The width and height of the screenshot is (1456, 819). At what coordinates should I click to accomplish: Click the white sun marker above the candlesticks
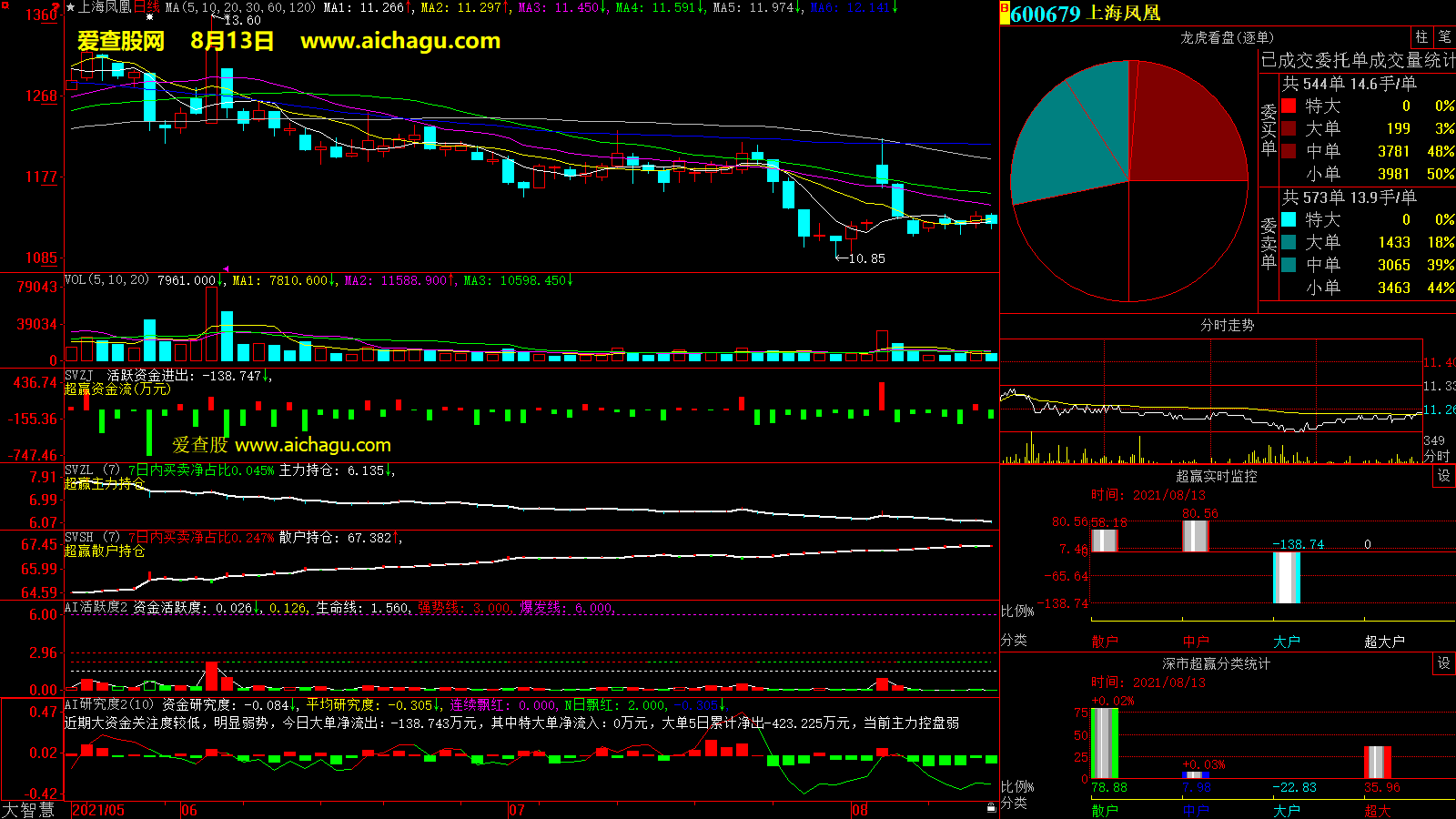[149, 17]
